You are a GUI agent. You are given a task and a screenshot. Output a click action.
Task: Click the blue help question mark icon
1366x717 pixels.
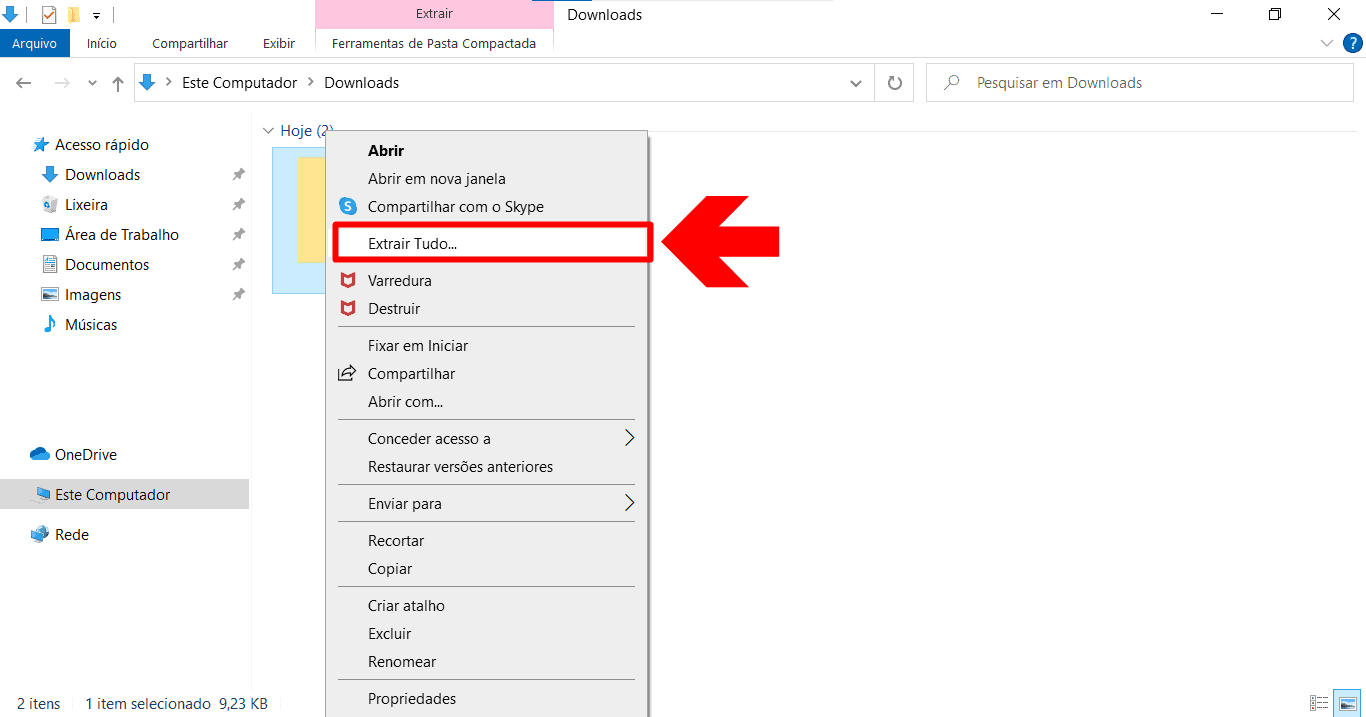[1351, 43]
